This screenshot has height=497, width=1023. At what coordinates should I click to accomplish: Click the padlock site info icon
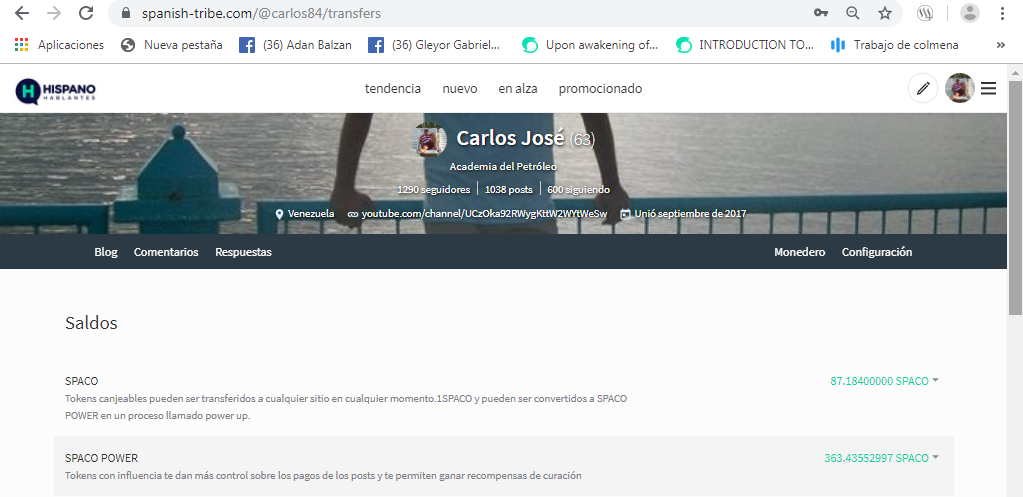127,13
